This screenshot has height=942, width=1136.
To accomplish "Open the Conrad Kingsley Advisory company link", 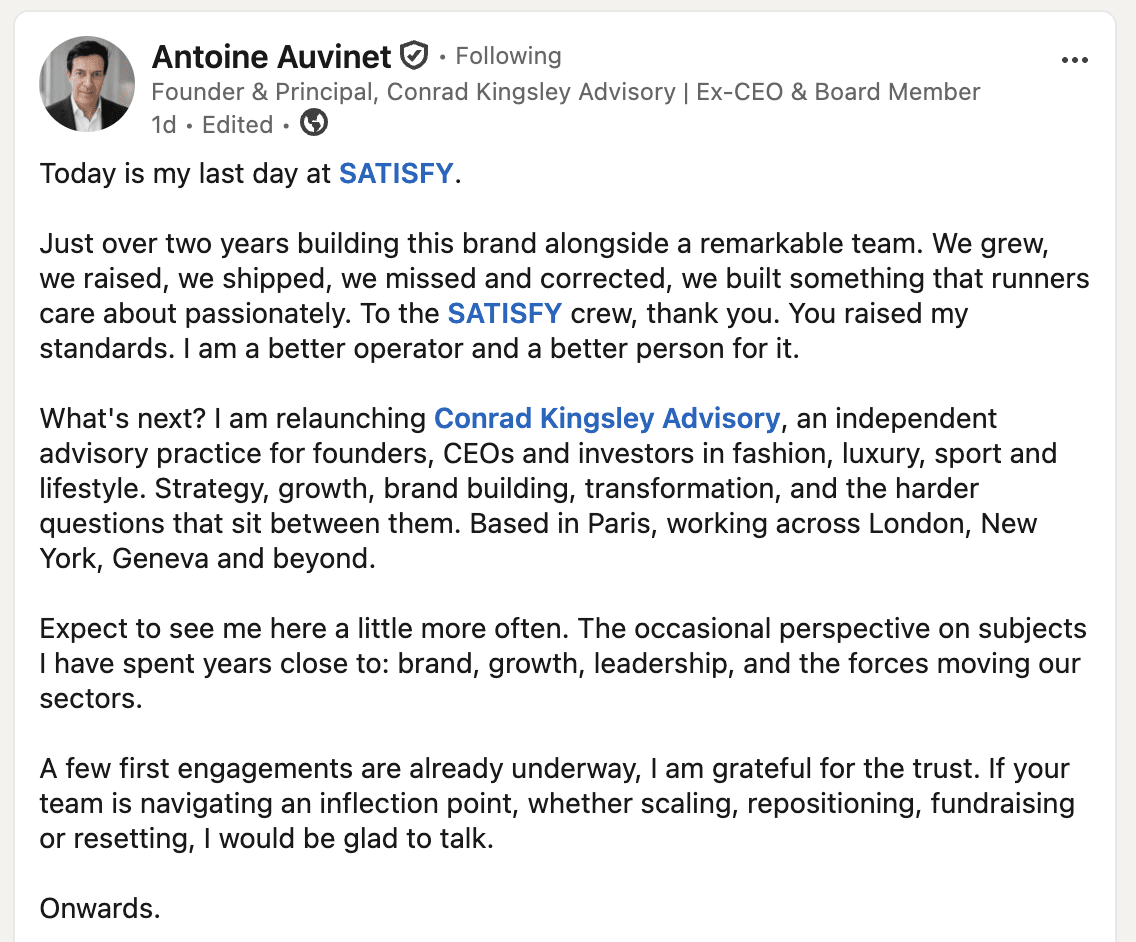I will pos(606,419).
